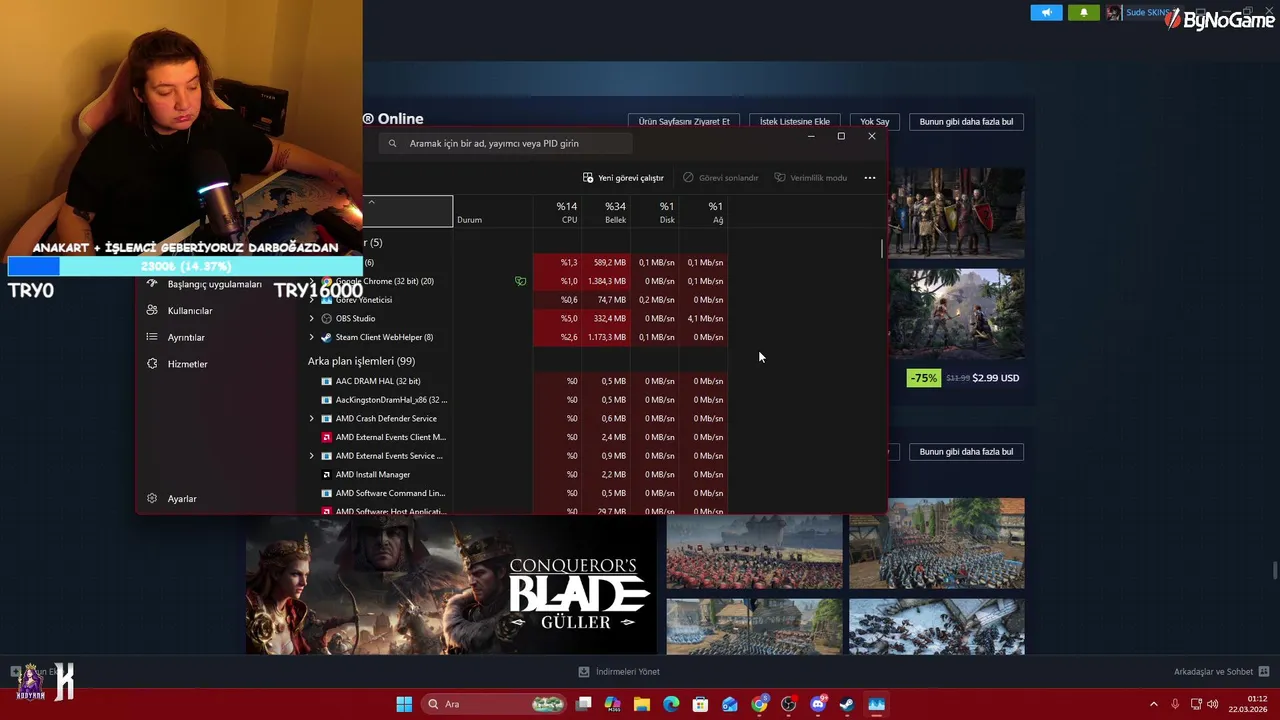Select the Arka plan işlemleri (99) header
Image resolution: width=1280 pixels, height=720 pixels.
(361, 361)
